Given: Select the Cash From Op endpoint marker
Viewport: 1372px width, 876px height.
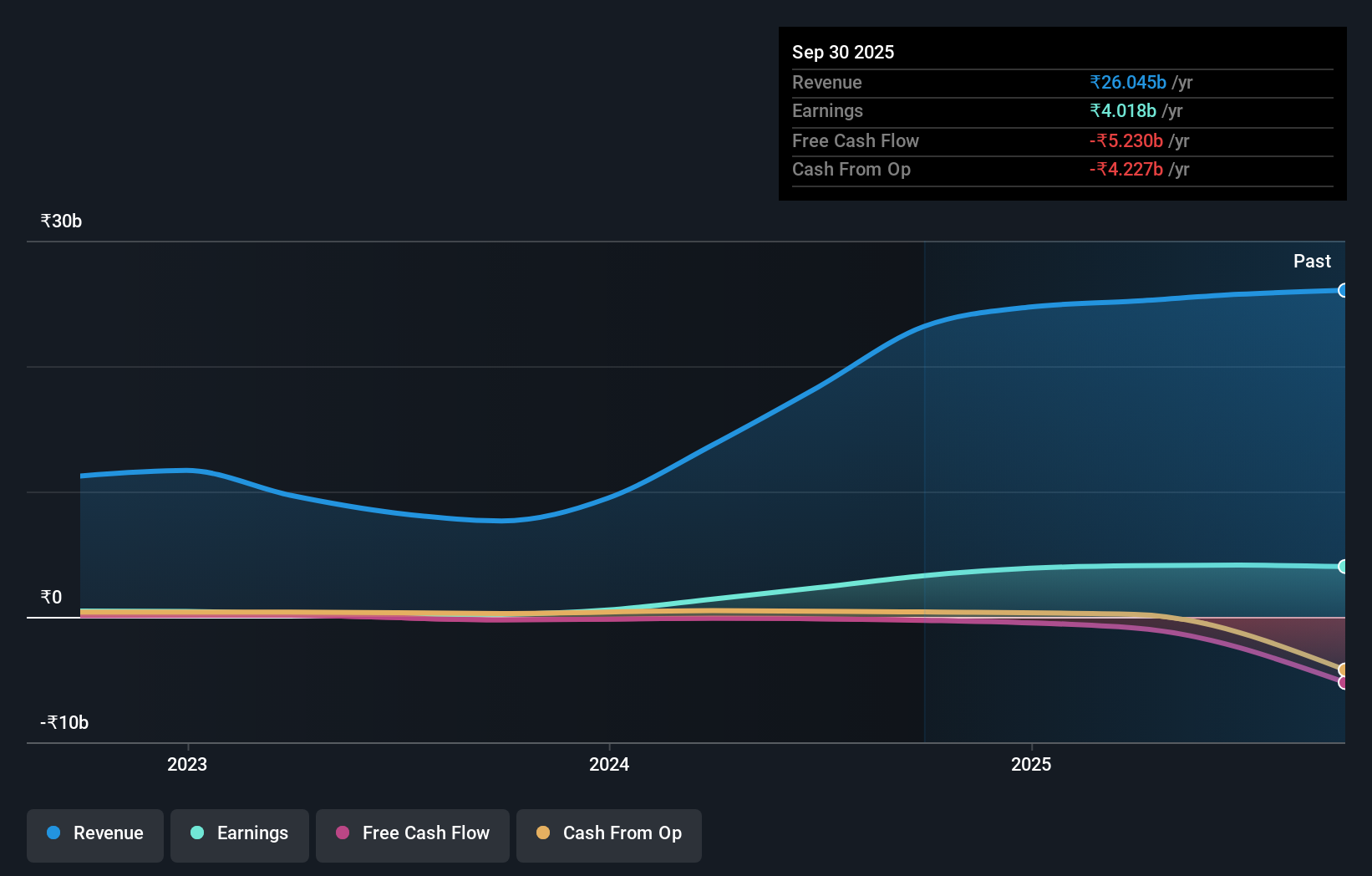Looking at the screenshot, I should [x=1344, y=670].
